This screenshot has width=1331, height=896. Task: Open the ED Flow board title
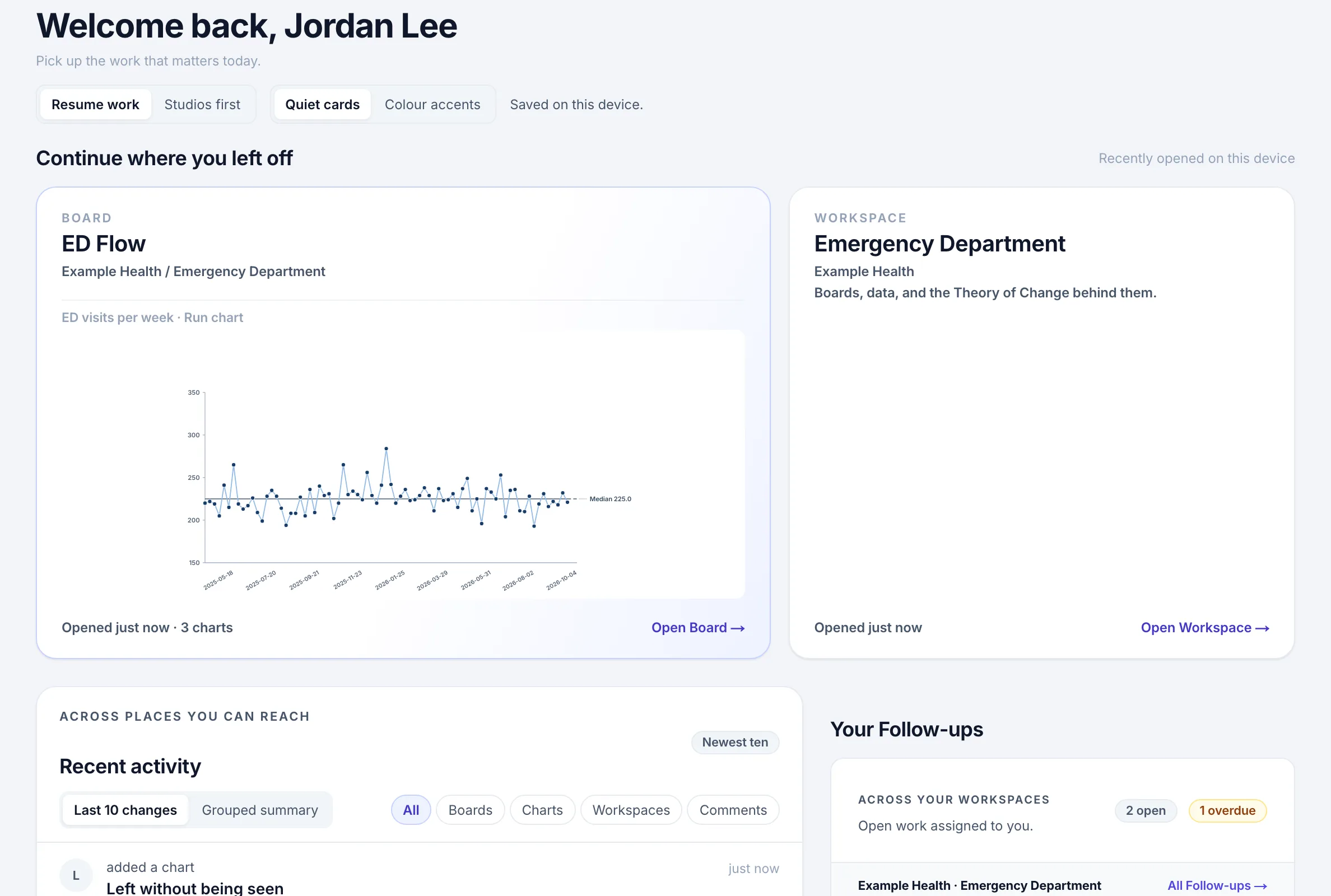pyautogui.click(x=104, y=244)
